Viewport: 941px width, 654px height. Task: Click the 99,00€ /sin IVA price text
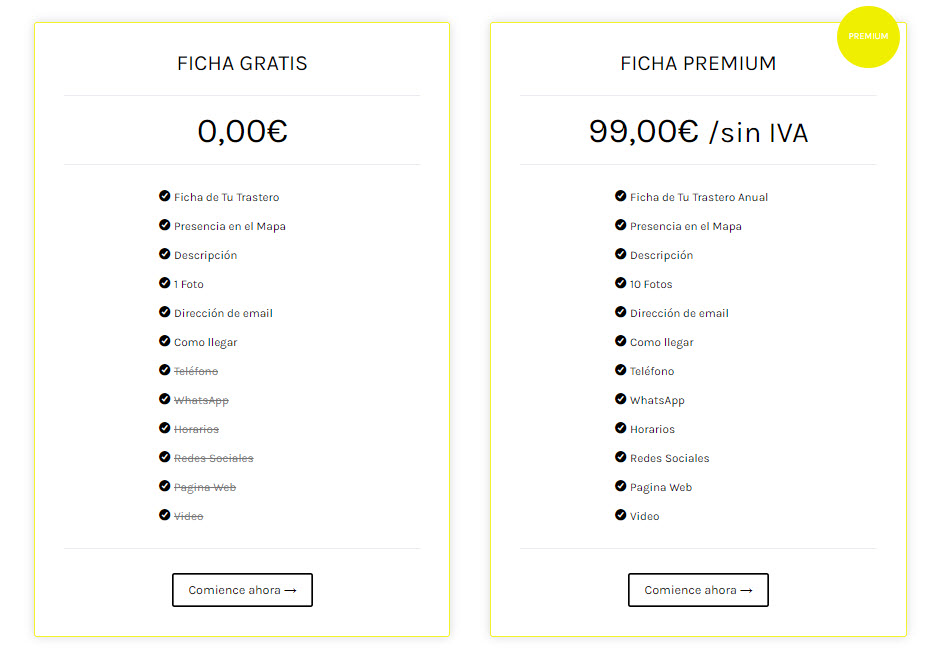click(698, 130)
